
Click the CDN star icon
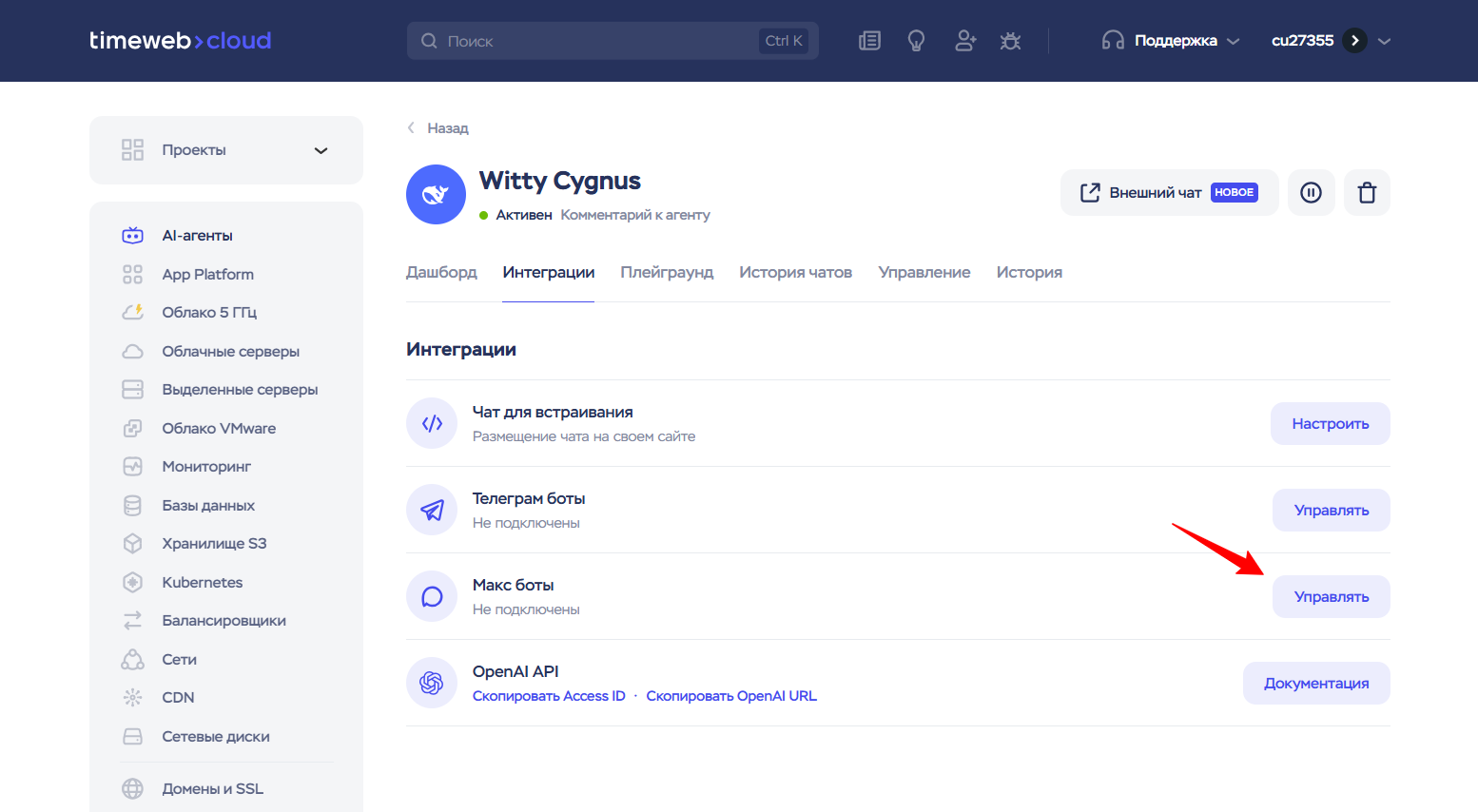pyautogui.click(x=133, y=697)
